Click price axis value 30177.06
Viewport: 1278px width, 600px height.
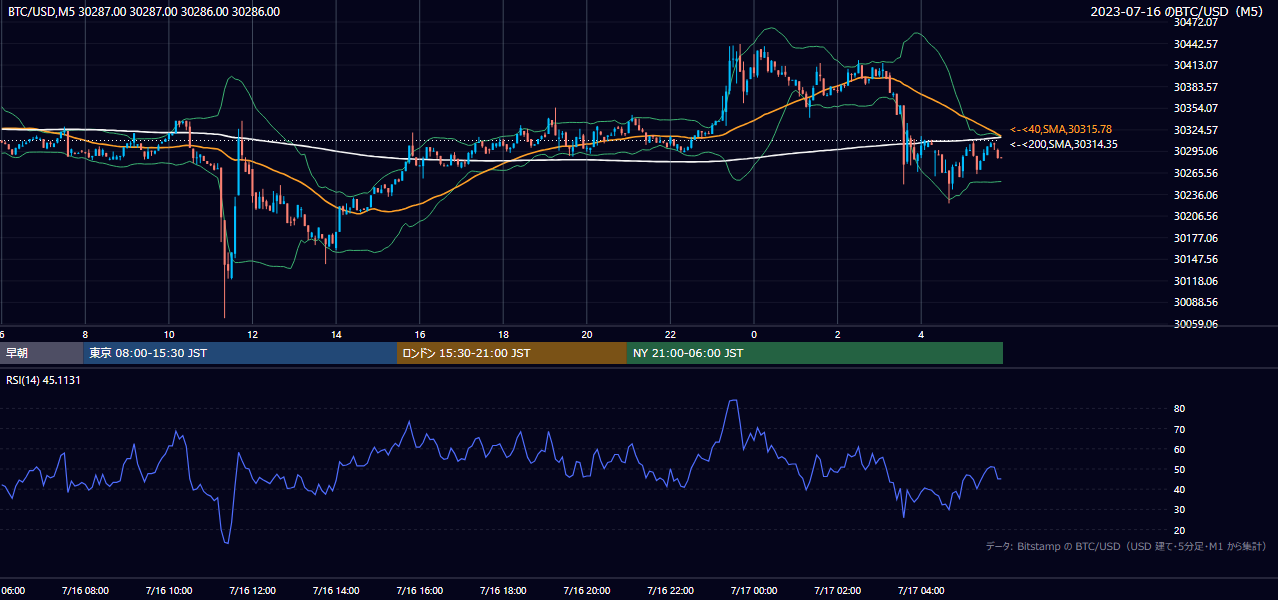(1196, 238)
